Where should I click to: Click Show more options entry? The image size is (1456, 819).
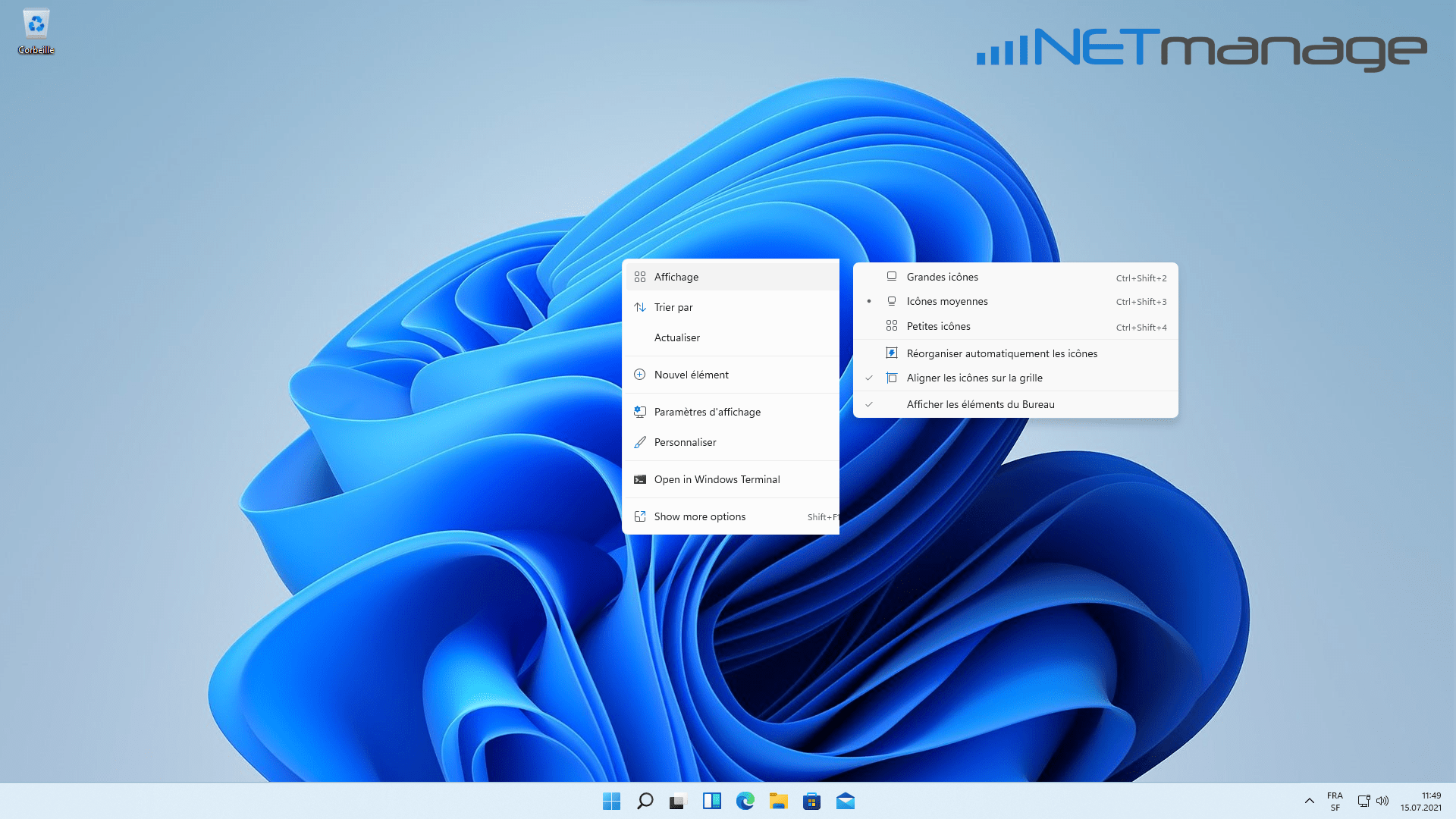[x=731, y=516]
